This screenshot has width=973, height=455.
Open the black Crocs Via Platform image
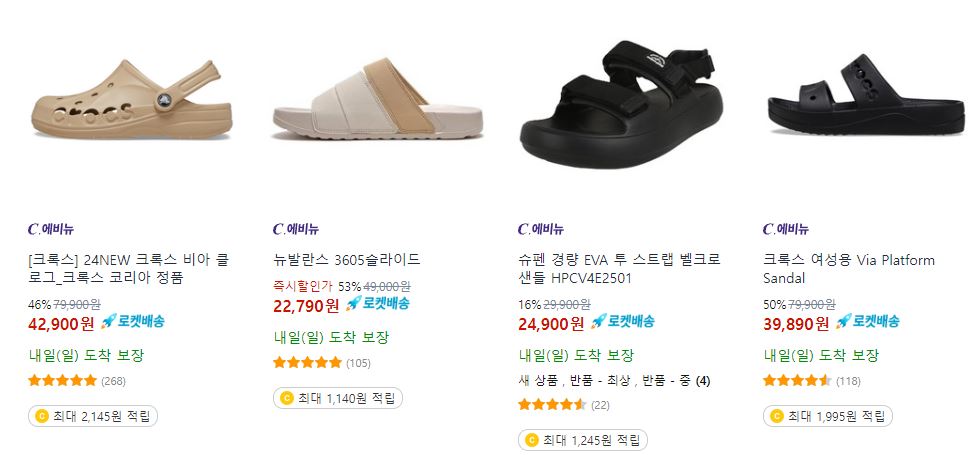coord(866,94)
